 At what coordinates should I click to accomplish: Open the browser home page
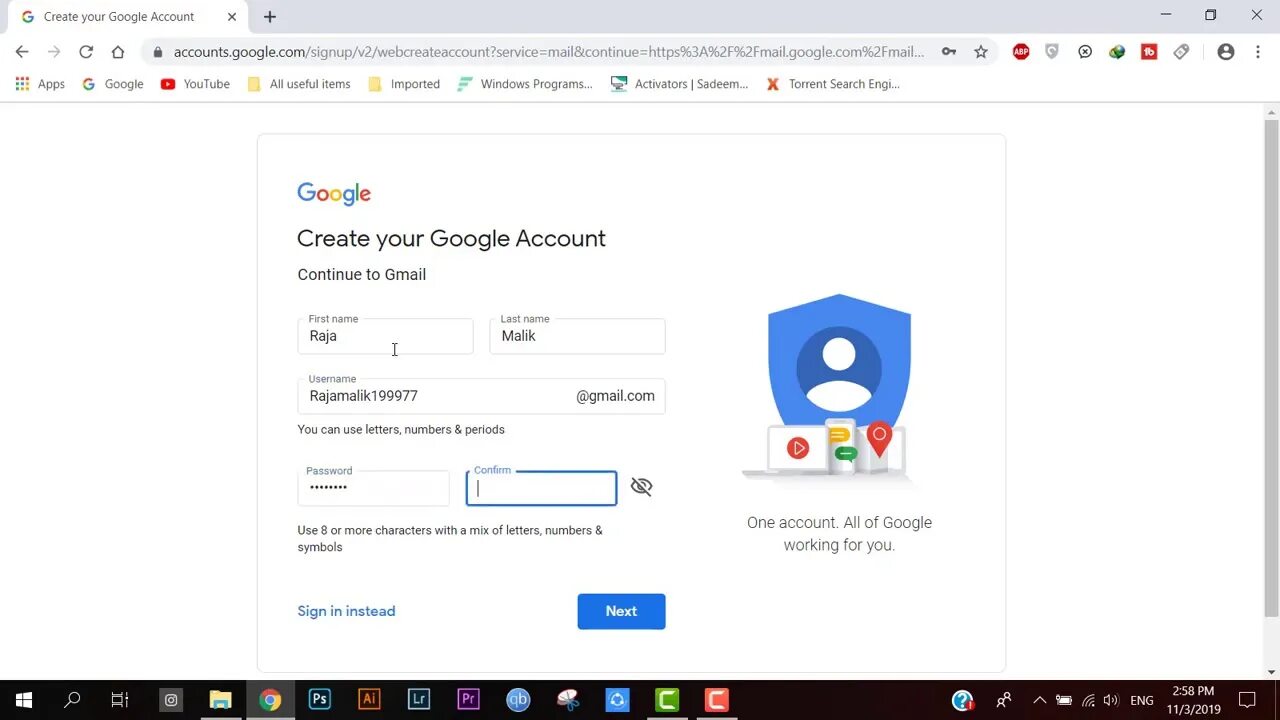tap(118, 52)
